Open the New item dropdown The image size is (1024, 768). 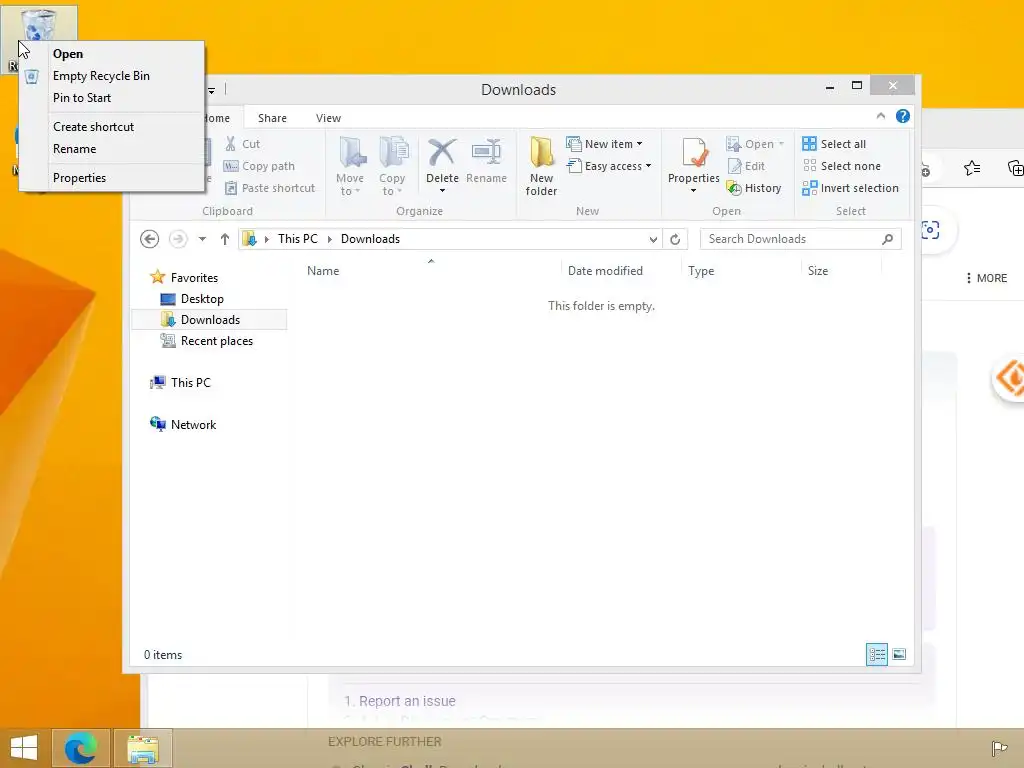(605, 144)
